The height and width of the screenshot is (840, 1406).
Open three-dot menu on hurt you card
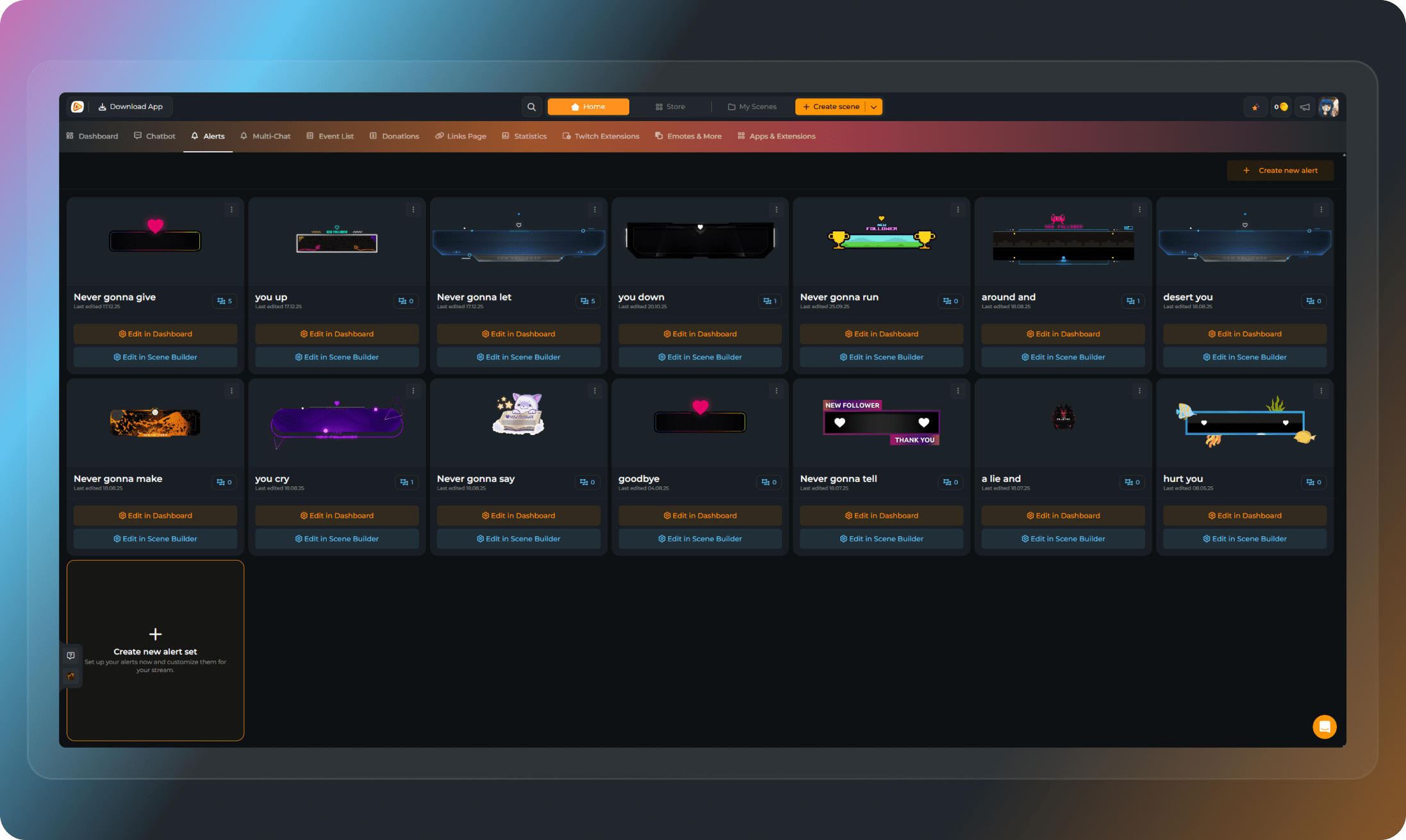1321,391
